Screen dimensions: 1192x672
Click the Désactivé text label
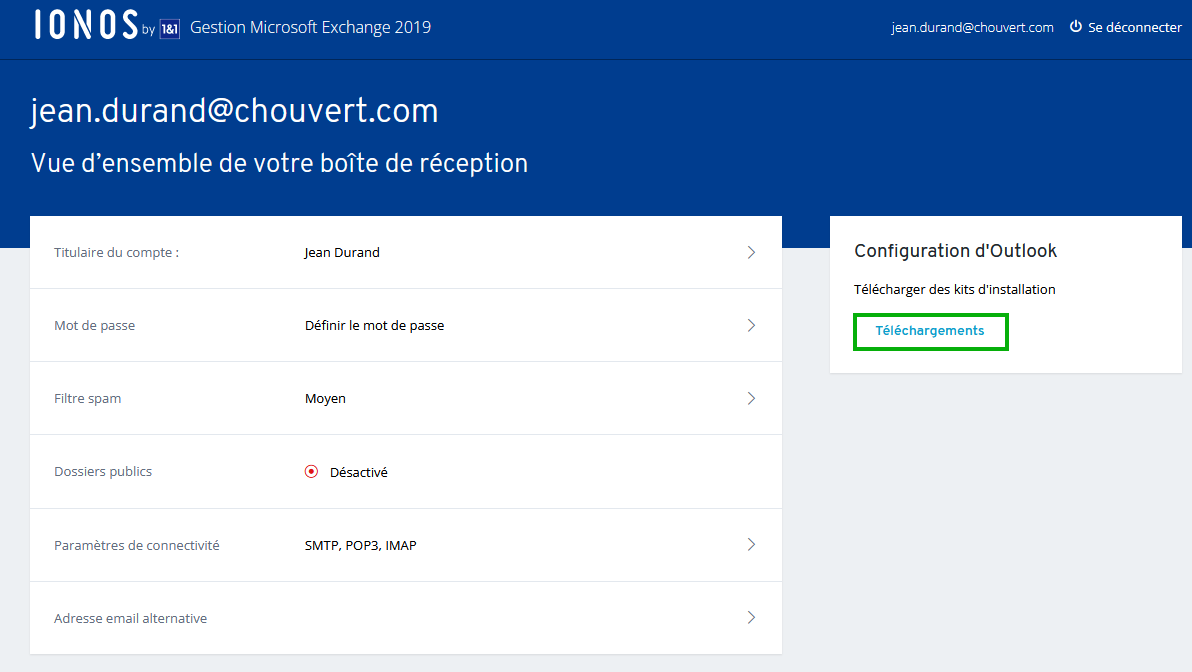pos(359,472)
